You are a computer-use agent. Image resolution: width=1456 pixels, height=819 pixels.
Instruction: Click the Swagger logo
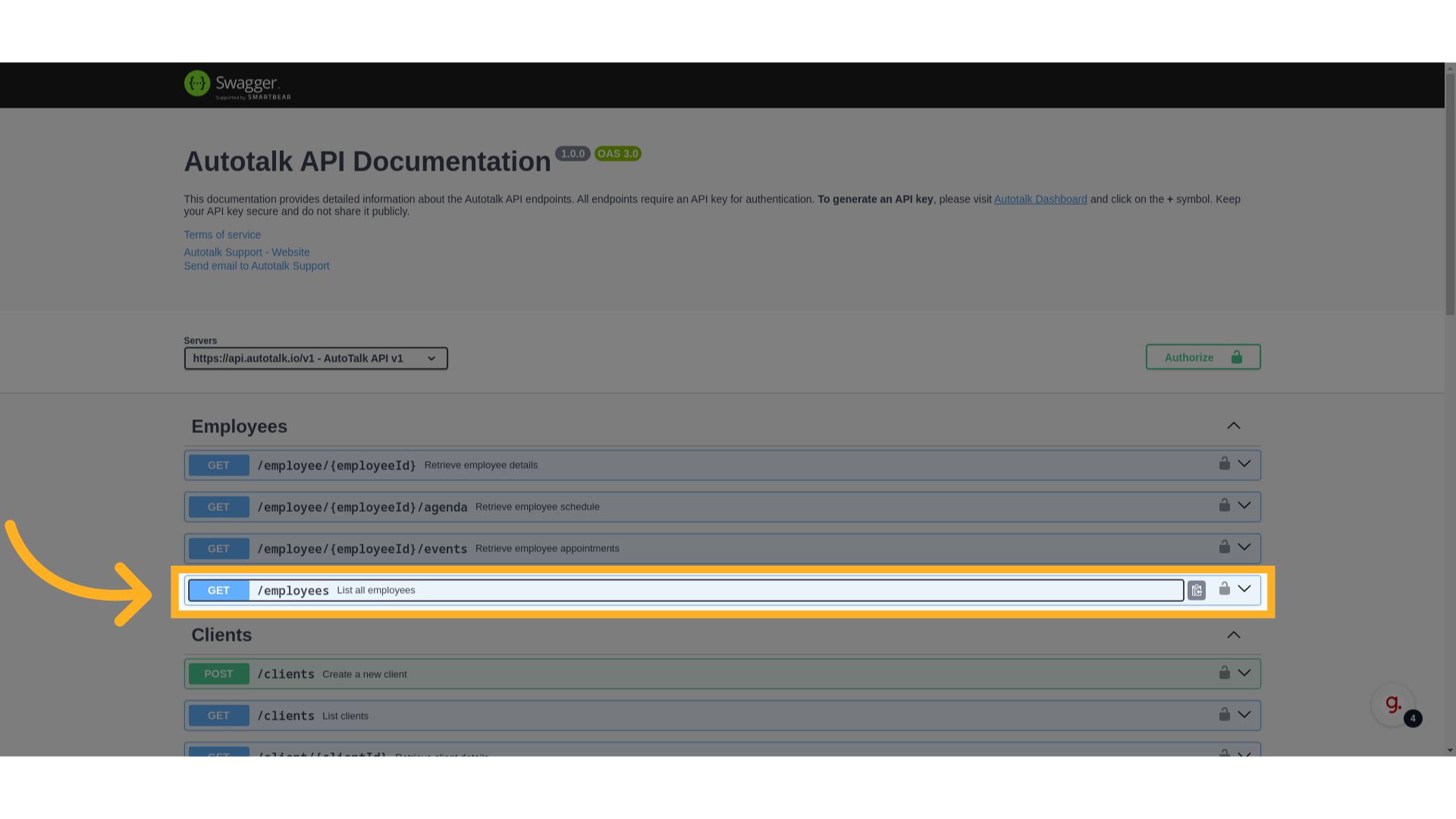click(x=237, y=85)
